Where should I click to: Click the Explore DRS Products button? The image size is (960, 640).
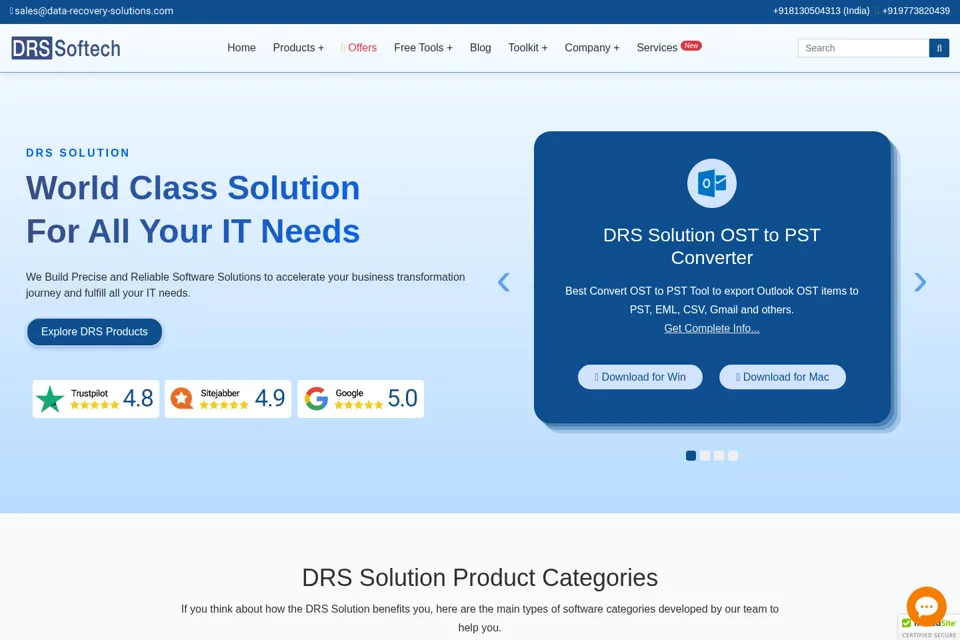(94, 331)
